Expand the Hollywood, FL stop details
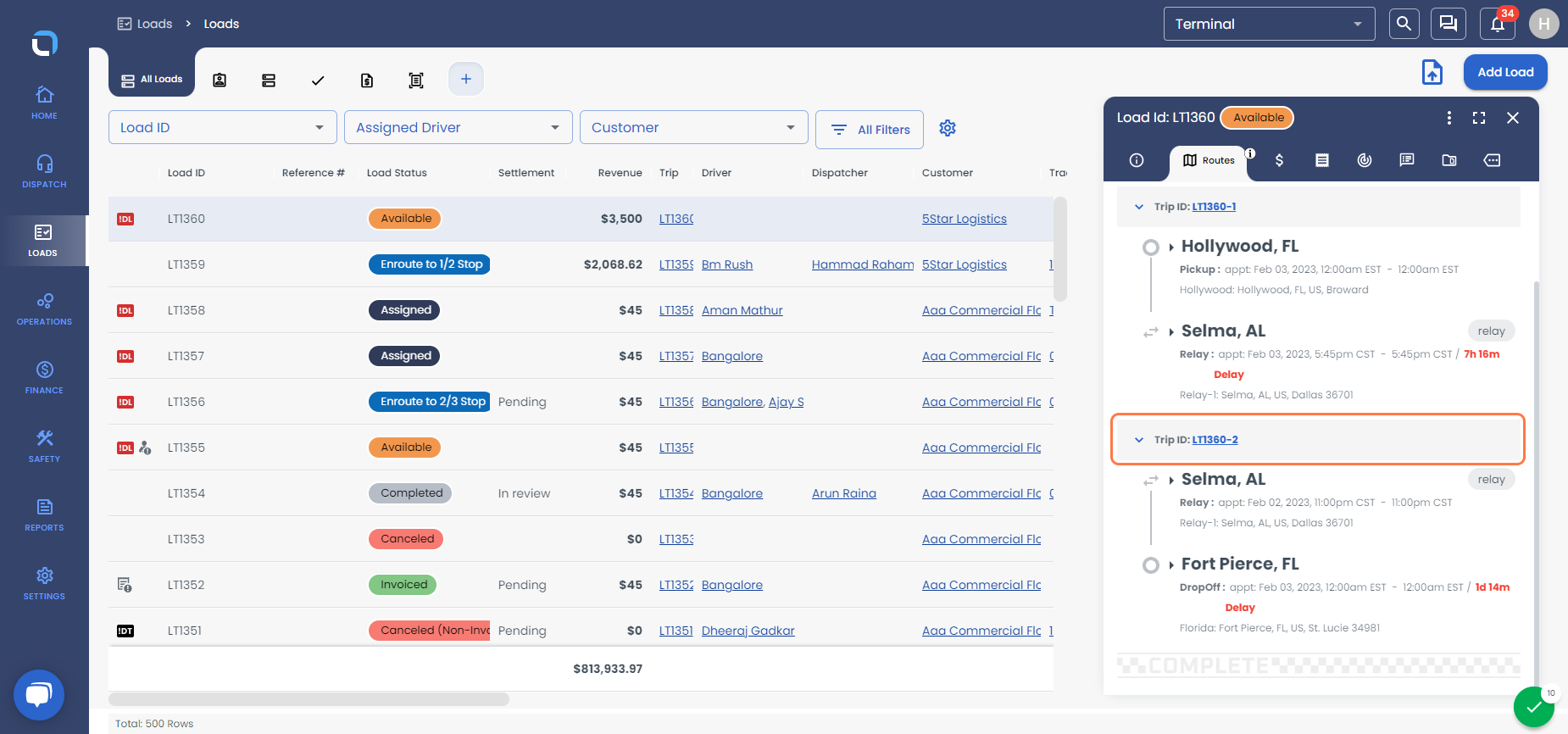 click(1171, 247)
